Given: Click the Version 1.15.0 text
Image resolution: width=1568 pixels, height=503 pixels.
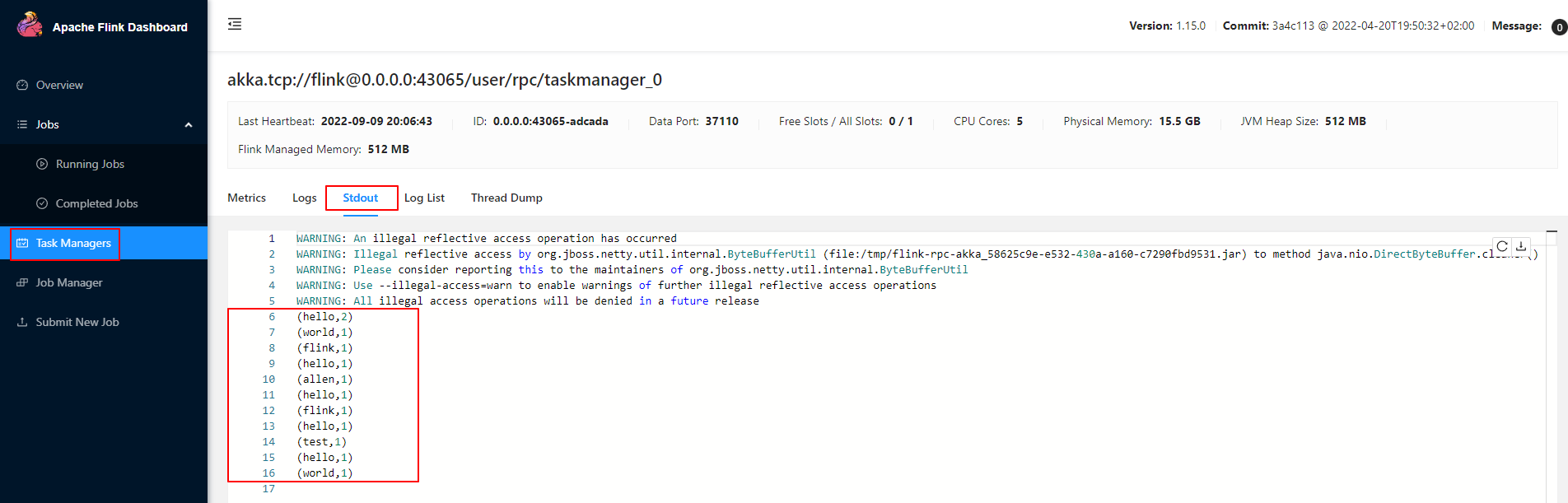Looking at the screenshot, I should coord(1167,26).
